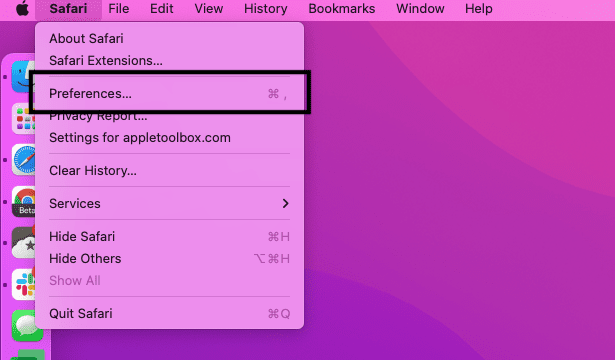
Task: Open the Help menu
Action: point(479,9)
